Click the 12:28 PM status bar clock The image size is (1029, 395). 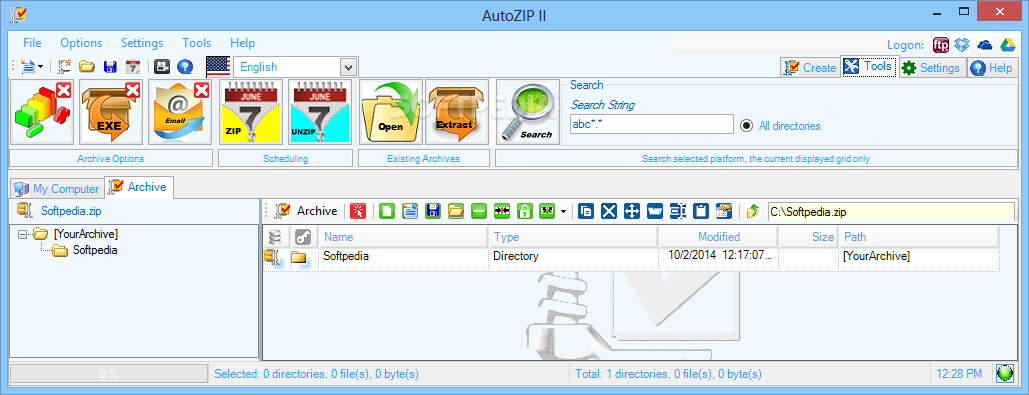click(x=959, y=374)
